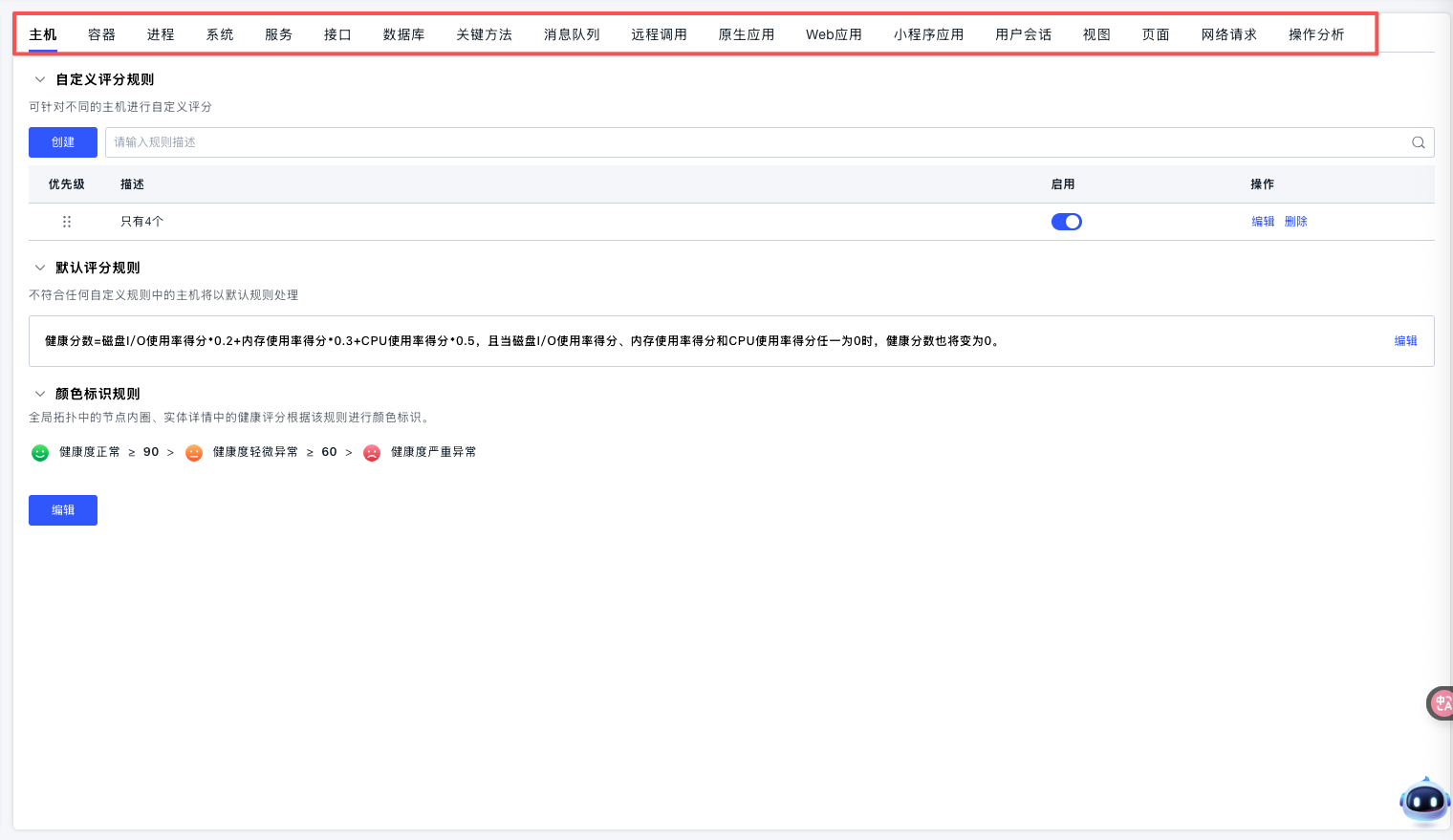Click the search magnifier icon in rule input
This screenshot has width=1453, height=840.
(1418, 142)
